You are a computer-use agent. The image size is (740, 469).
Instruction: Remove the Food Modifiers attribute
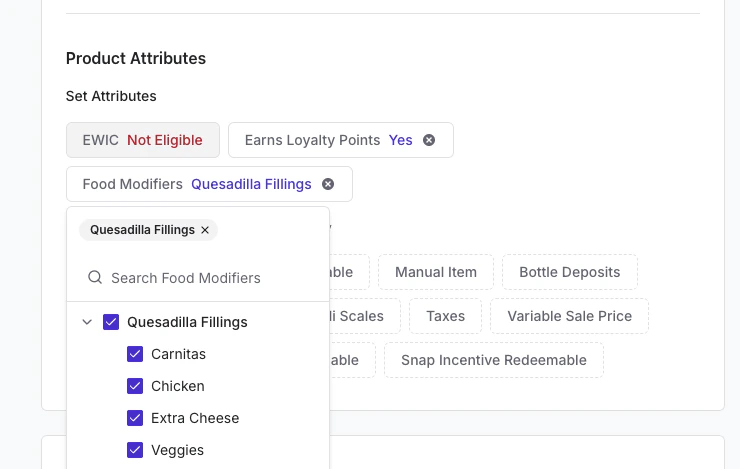328,184
